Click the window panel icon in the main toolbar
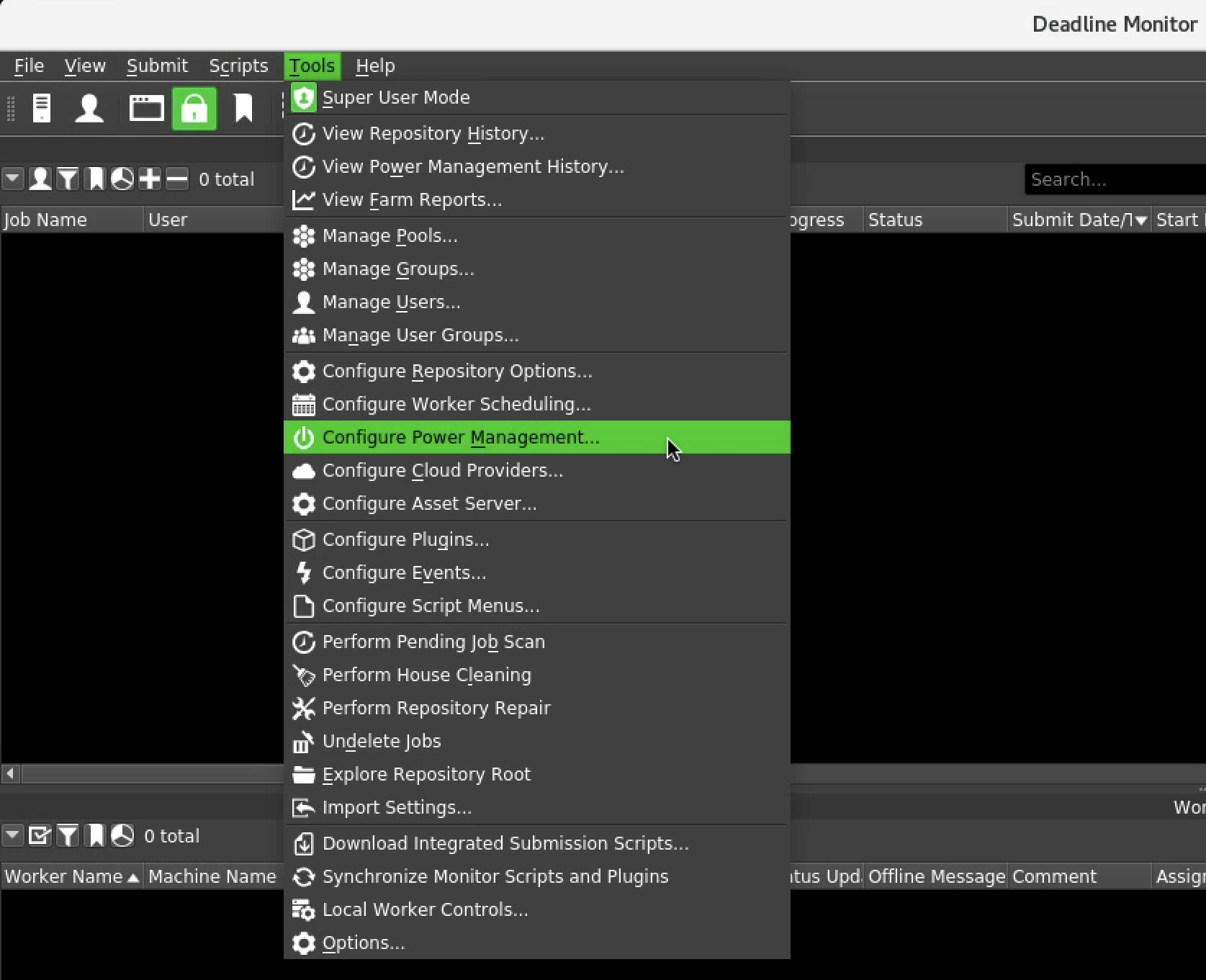 click(x=146, y=108)
